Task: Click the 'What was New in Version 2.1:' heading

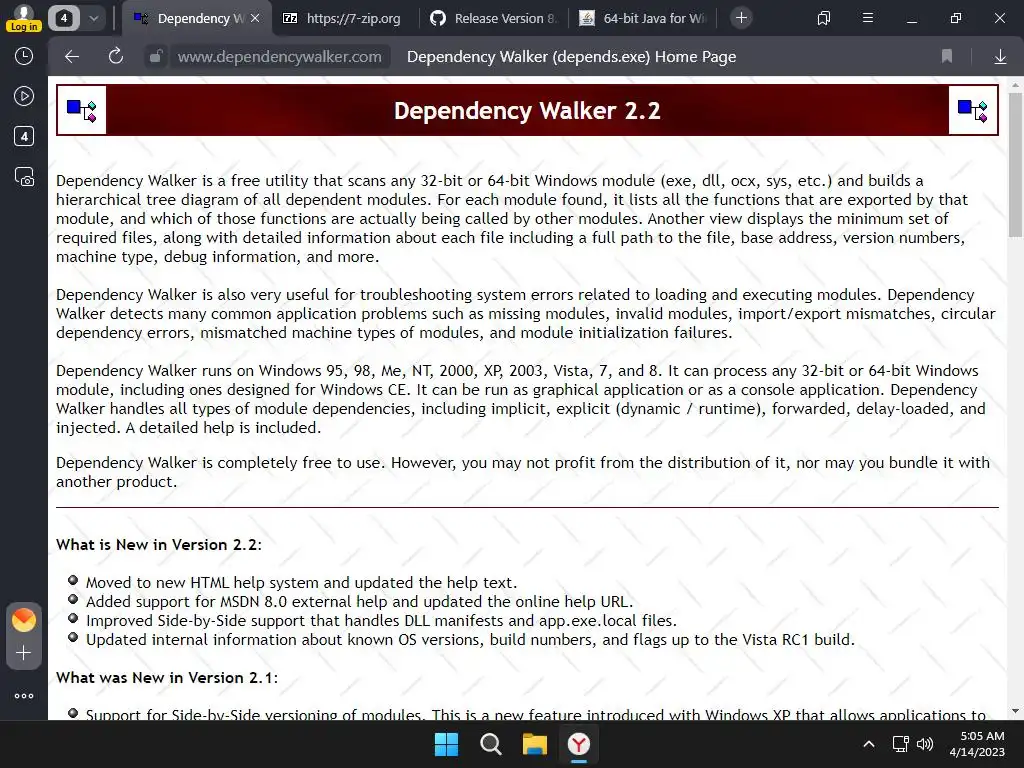Action: [x=167, y=678]
